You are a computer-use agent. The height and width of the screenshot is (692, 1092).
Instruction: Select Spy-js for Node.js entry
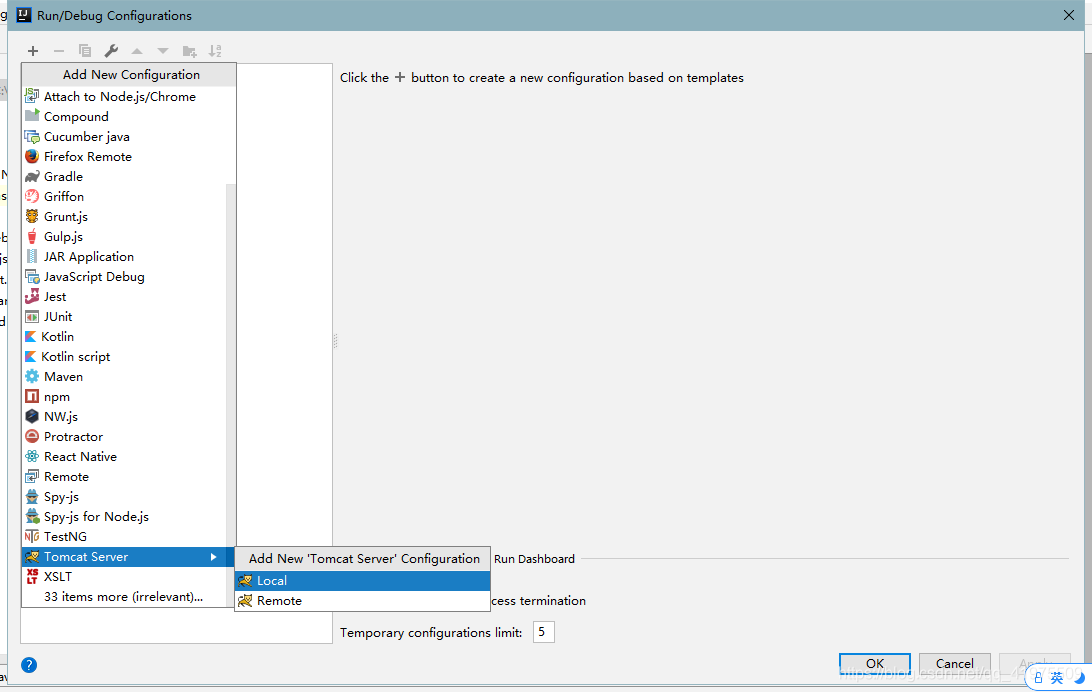pyautogui.click(x=124, y=517)
